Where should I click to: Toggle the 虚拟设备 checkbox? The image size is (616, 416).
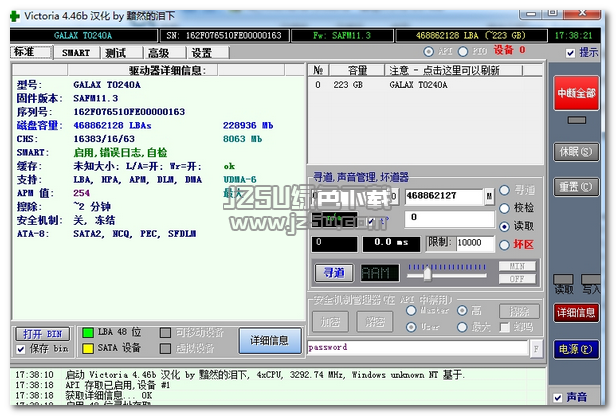click(165, 348)
